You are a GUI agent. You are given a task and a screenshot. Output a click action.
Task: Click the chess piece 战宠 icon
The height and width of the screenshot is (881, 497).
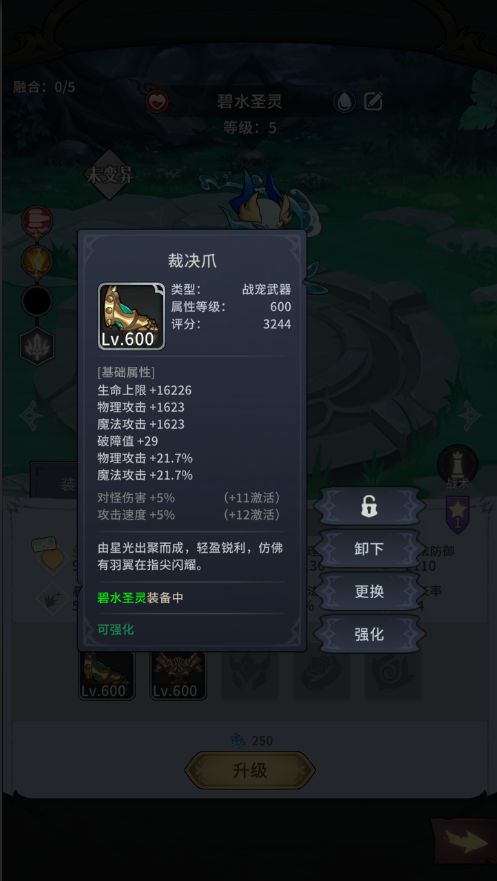coord(458,466)
